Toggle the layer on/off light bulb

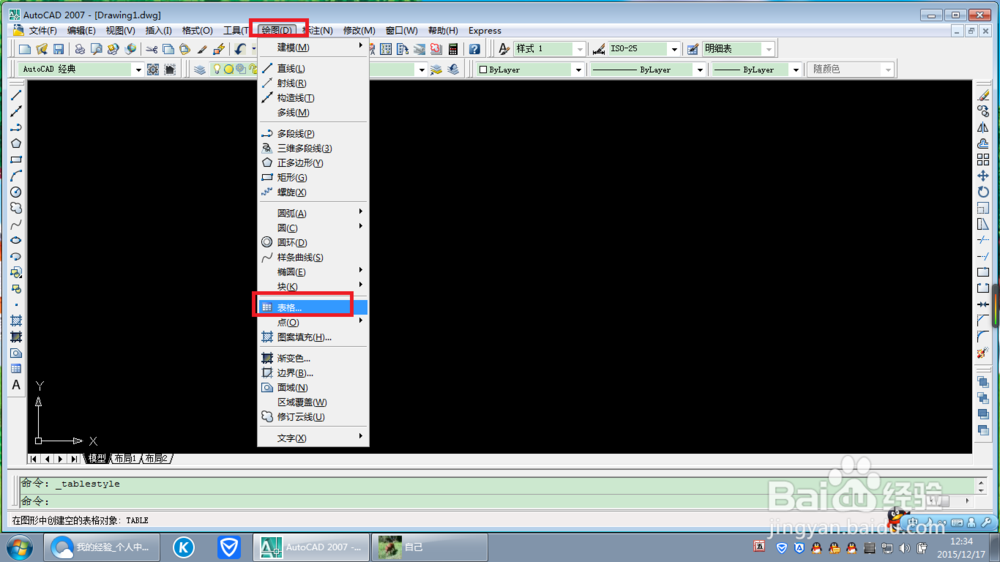coord(217,70)
